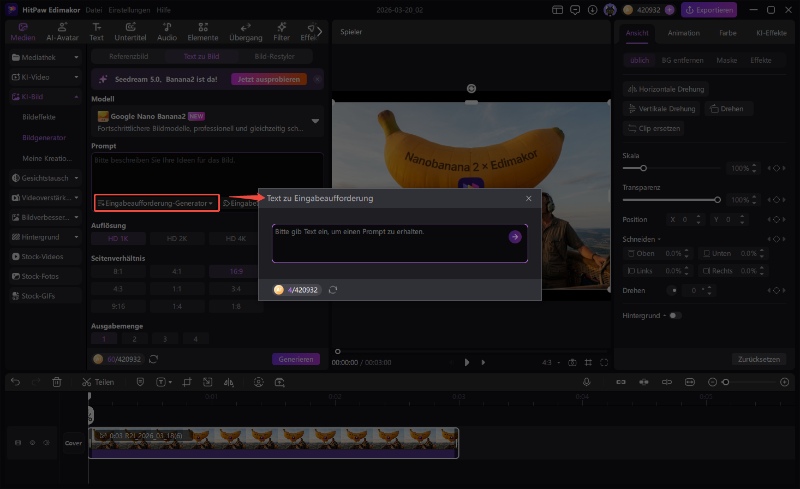
Task: Open the Hilfe menu
Action: [x=163, y=10]
